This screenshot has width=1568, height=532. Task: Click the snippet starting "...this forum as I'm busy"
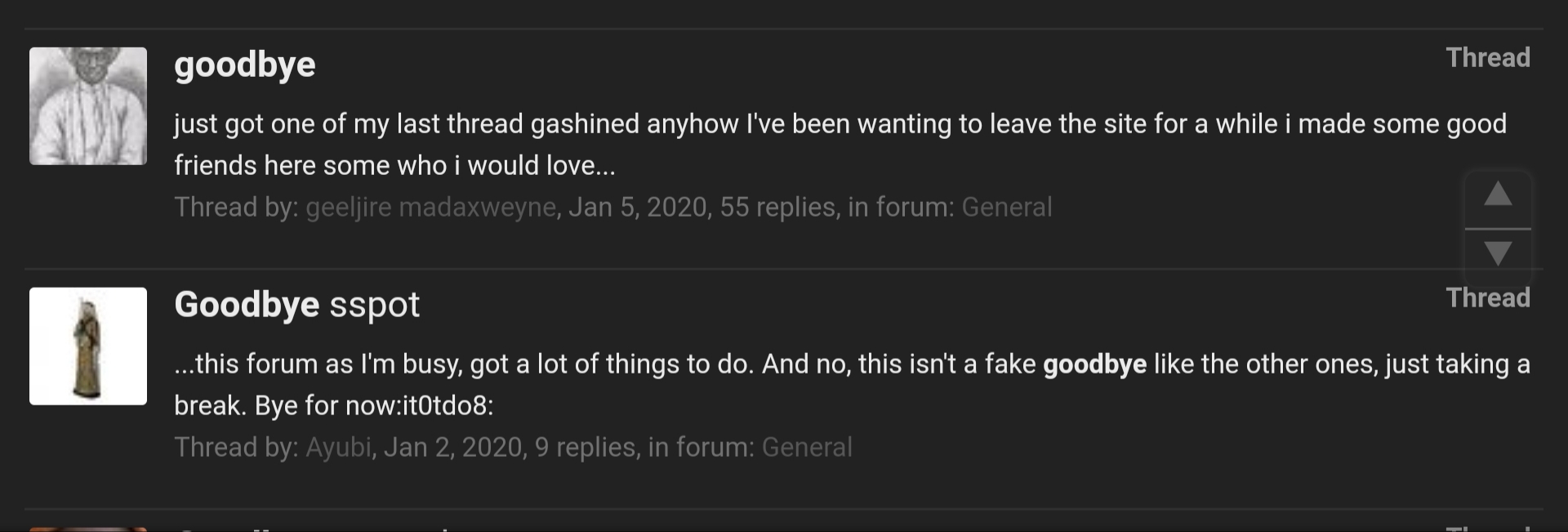pyautogui.click(x=852, y=384)
